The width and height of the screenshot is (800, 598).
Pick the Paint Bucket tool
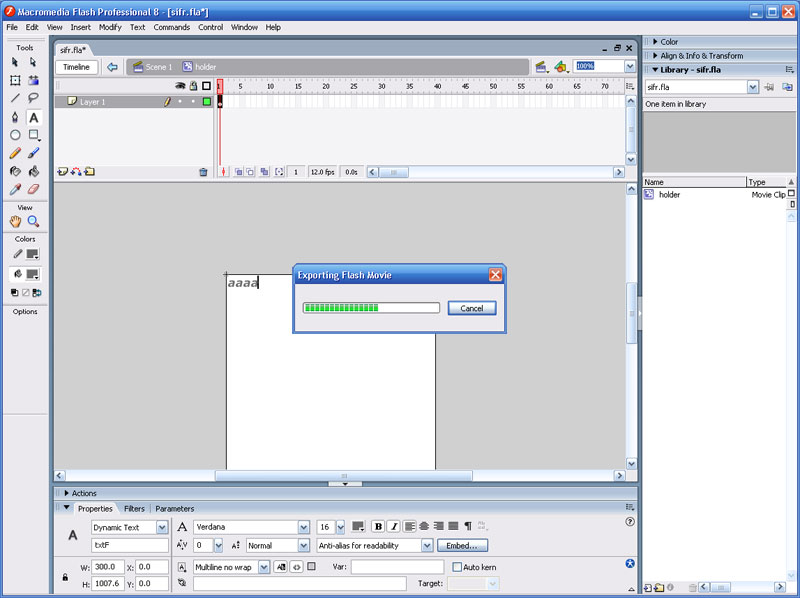(33, 171)
